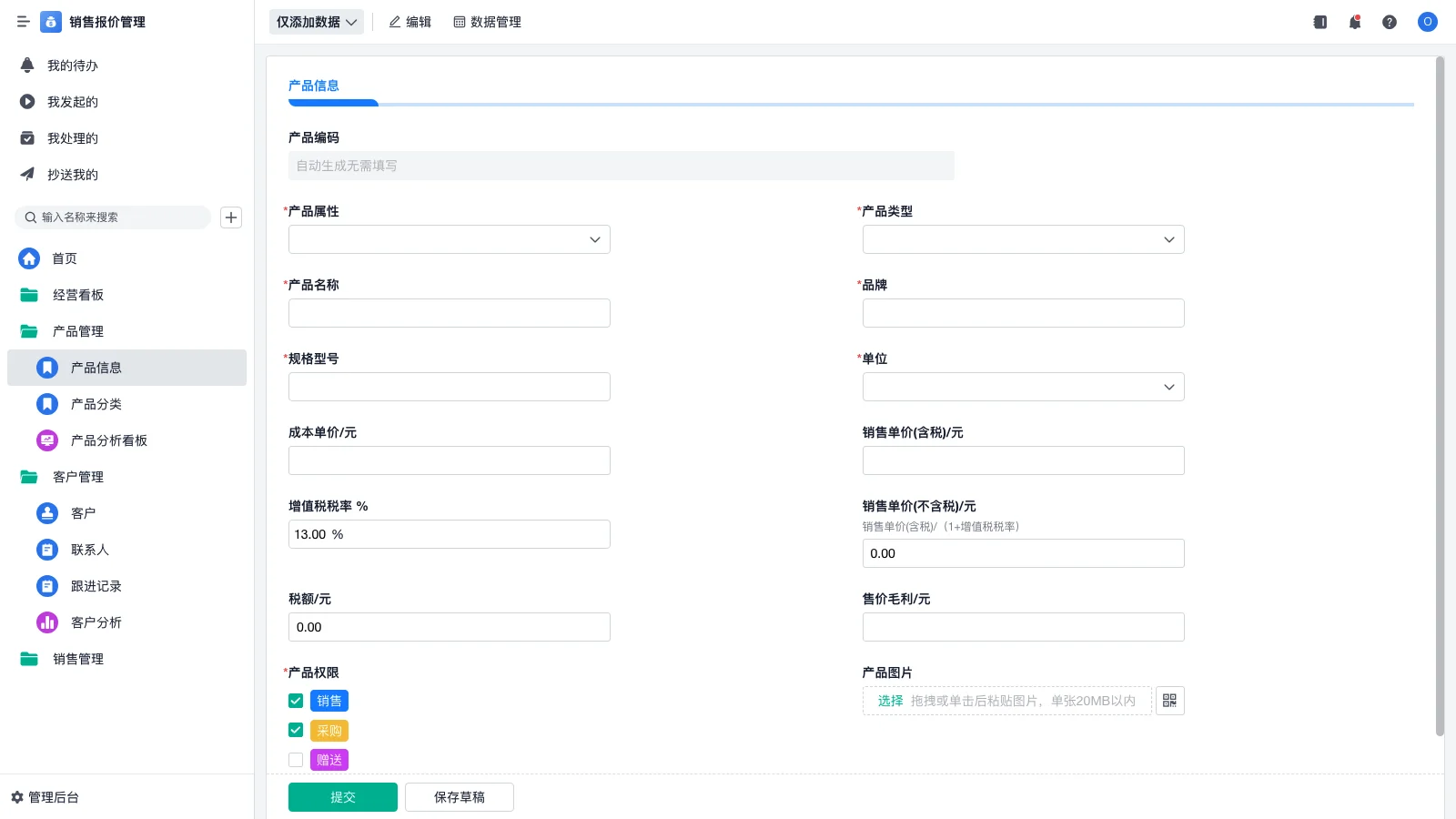This screenshot has width=1456, height=819.
Task: Select 联系人 in the sidebar
Action: pyautogui.click(x=126, y=550)
